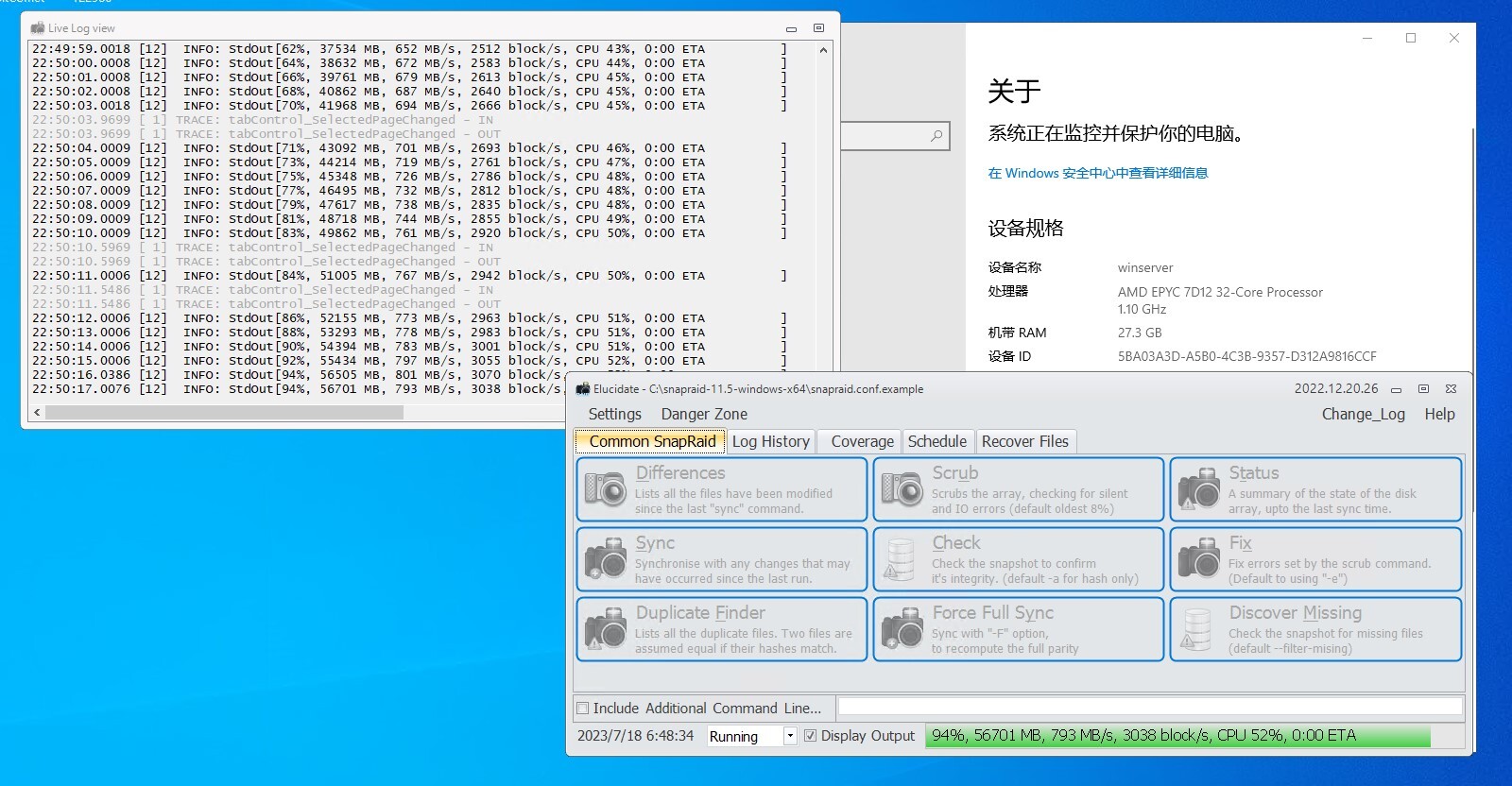1512x786 pixels.
Task: Maximize the Live Log view window
Action: pos(819,28)
